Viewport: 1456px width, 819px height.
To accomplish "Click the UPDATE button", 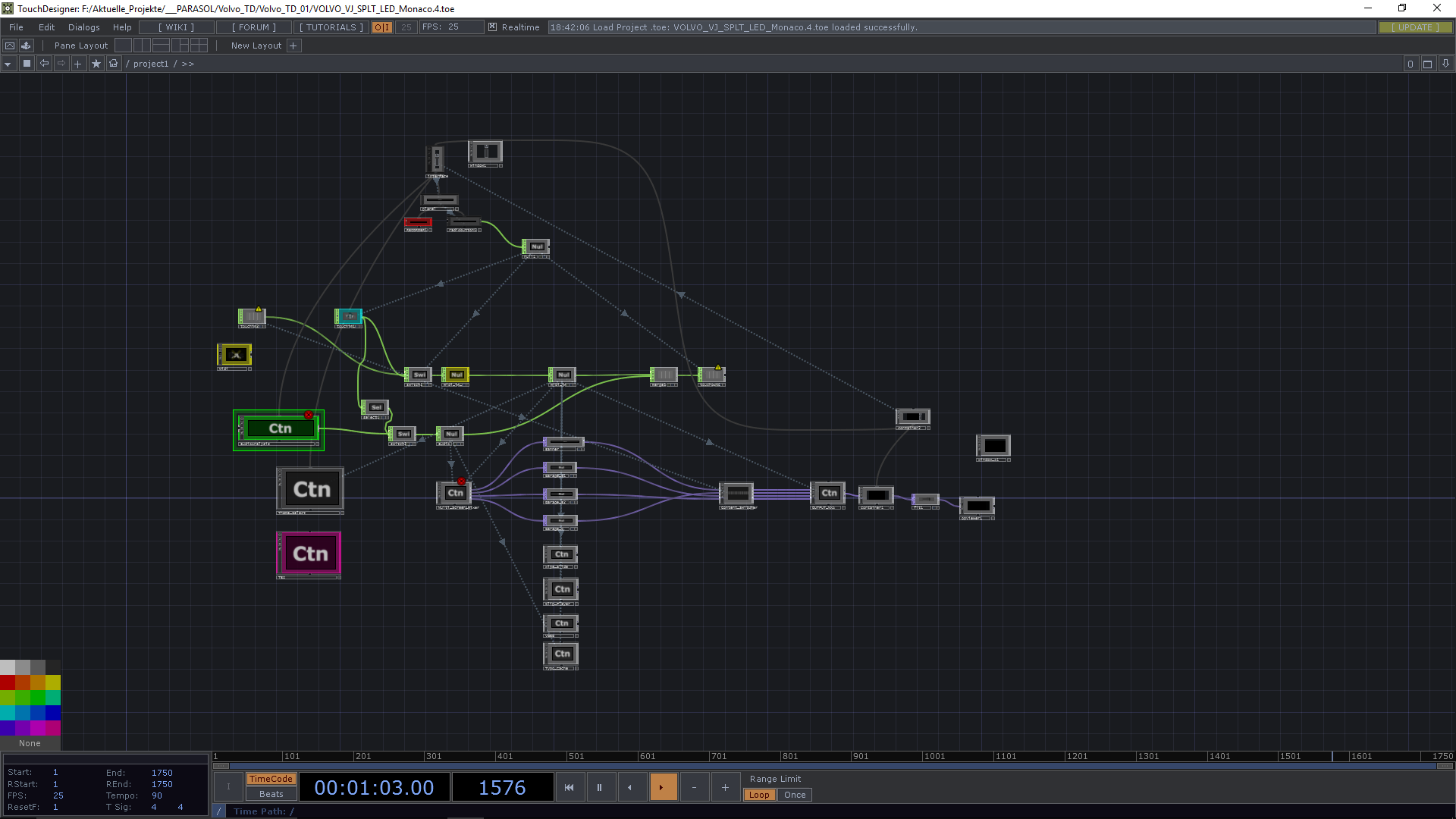I will point(1415,27).
